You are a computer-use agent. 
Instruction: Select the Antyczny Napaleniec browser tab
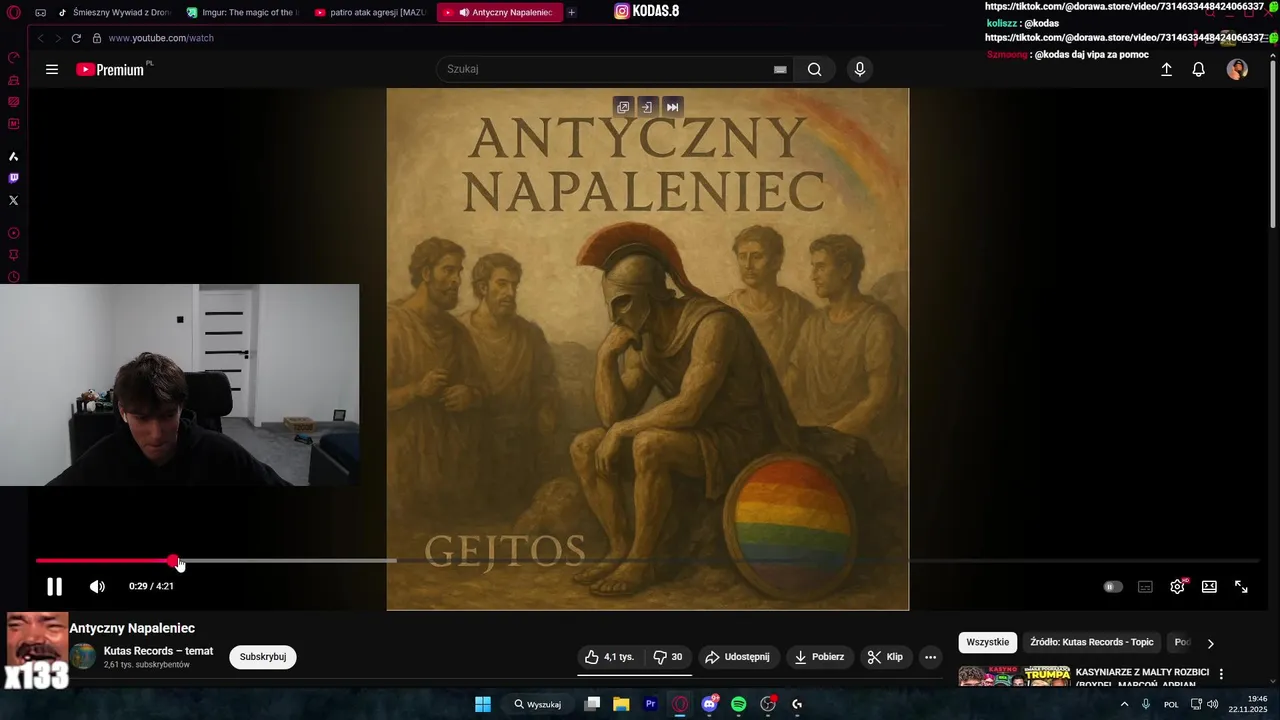click(x=499, y=12)
